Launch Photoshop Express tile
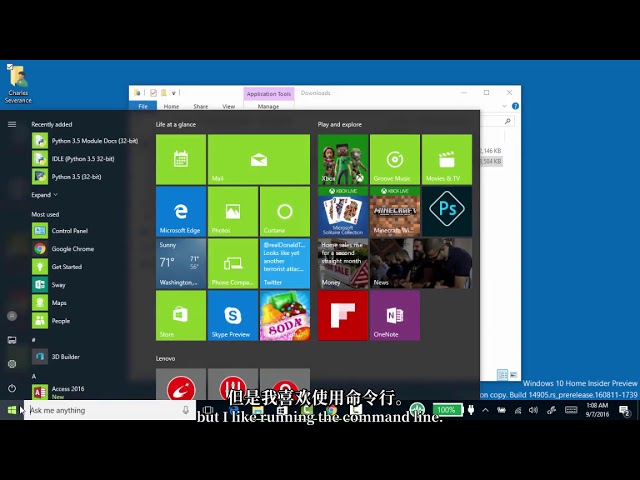640x480 pixels. tap(447, 211)
